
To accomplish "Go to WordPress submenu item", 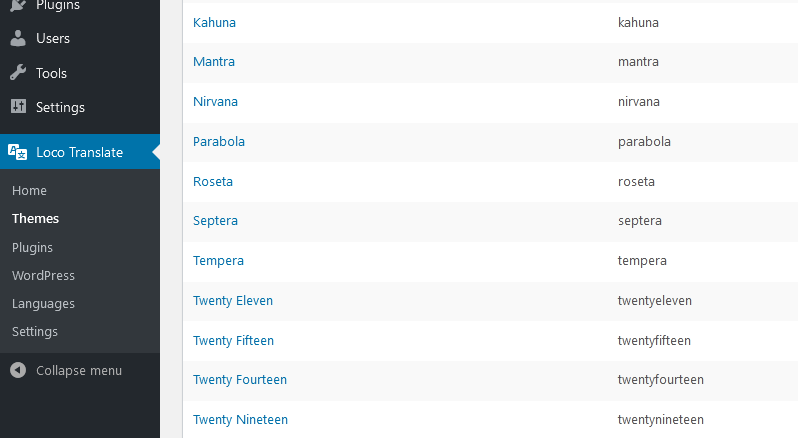I will pos(43,275).
